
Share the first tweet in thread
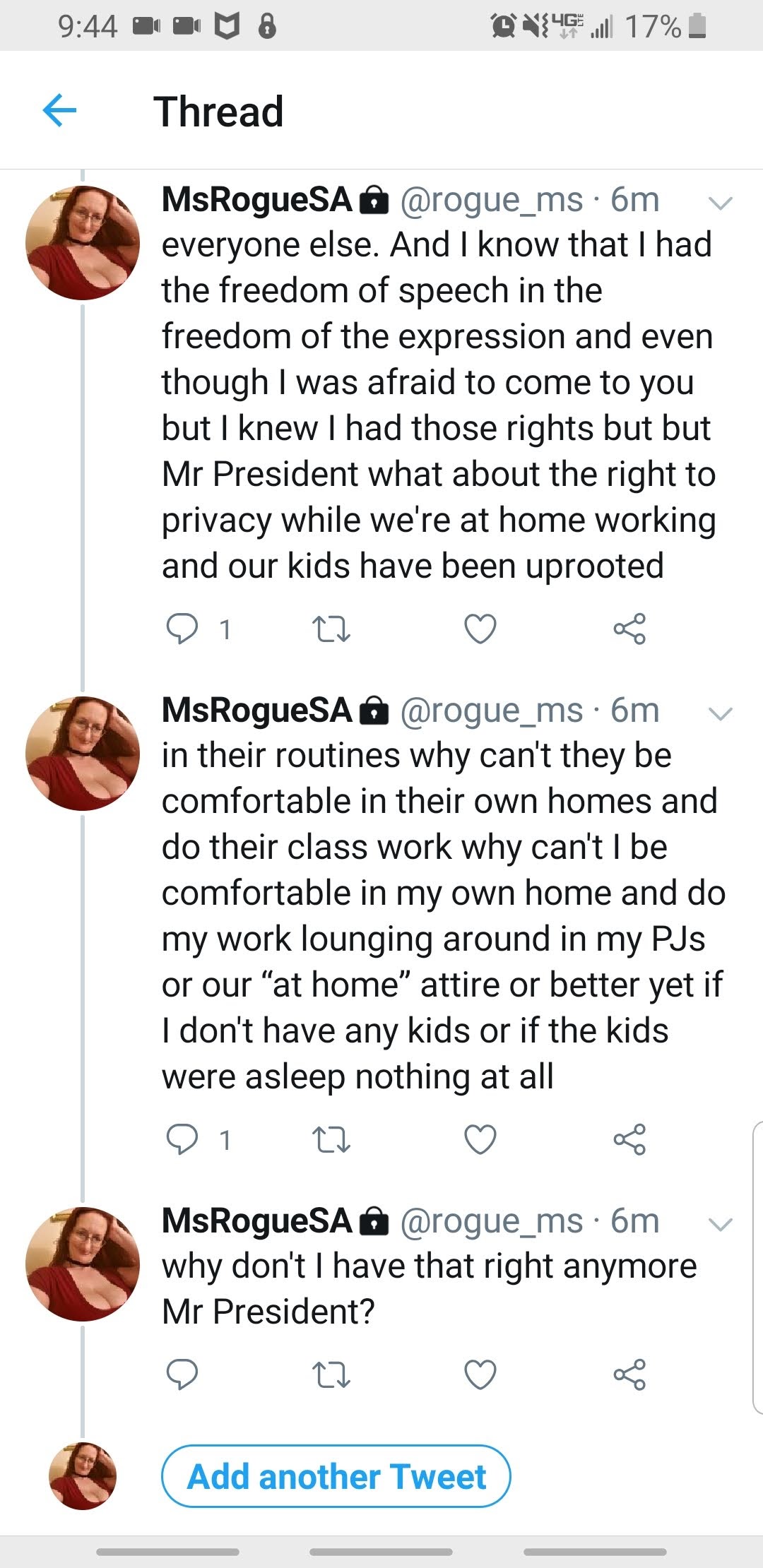[629, 629]
